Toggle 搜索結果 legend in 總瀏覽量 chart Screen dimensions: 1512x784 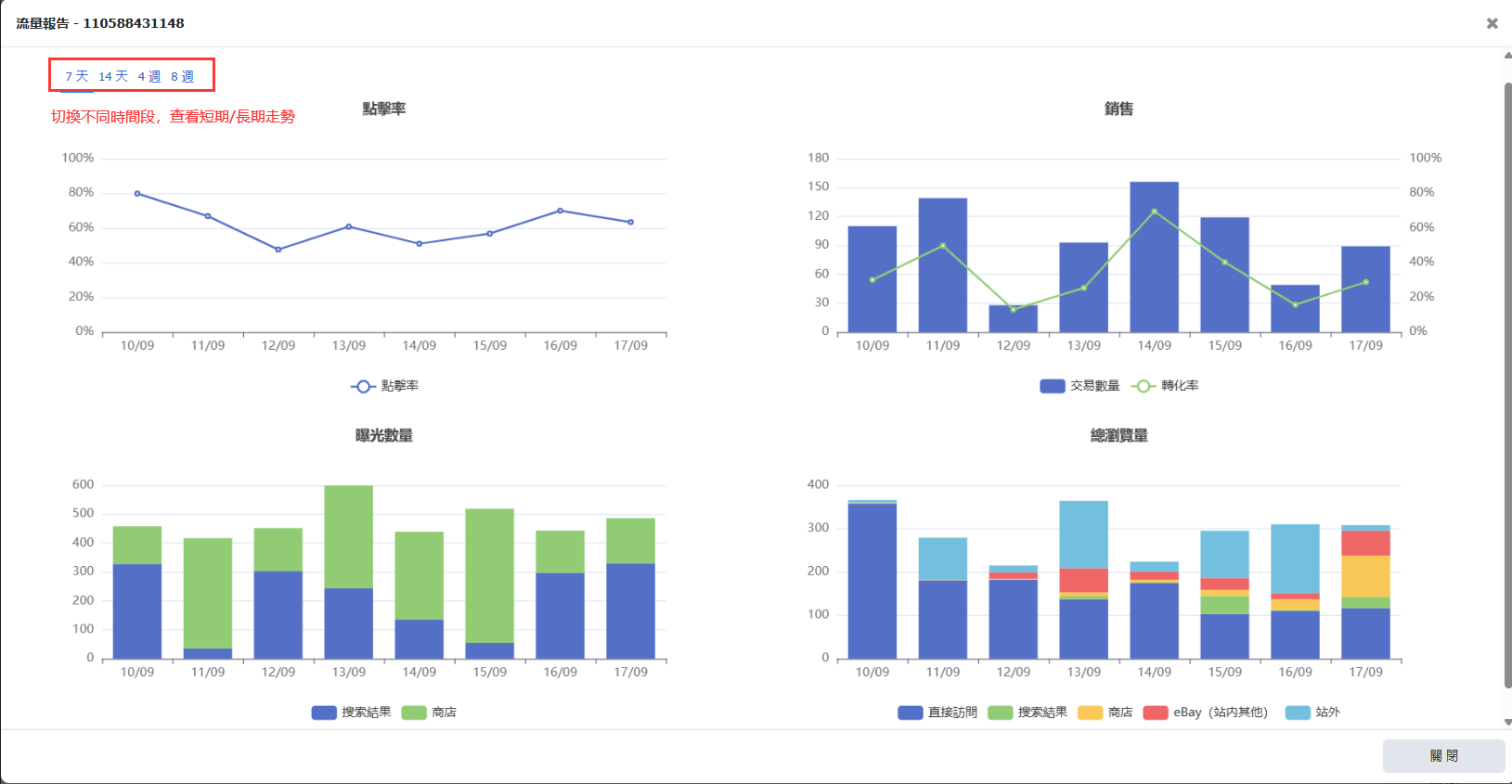click(x=1000, y=713)
